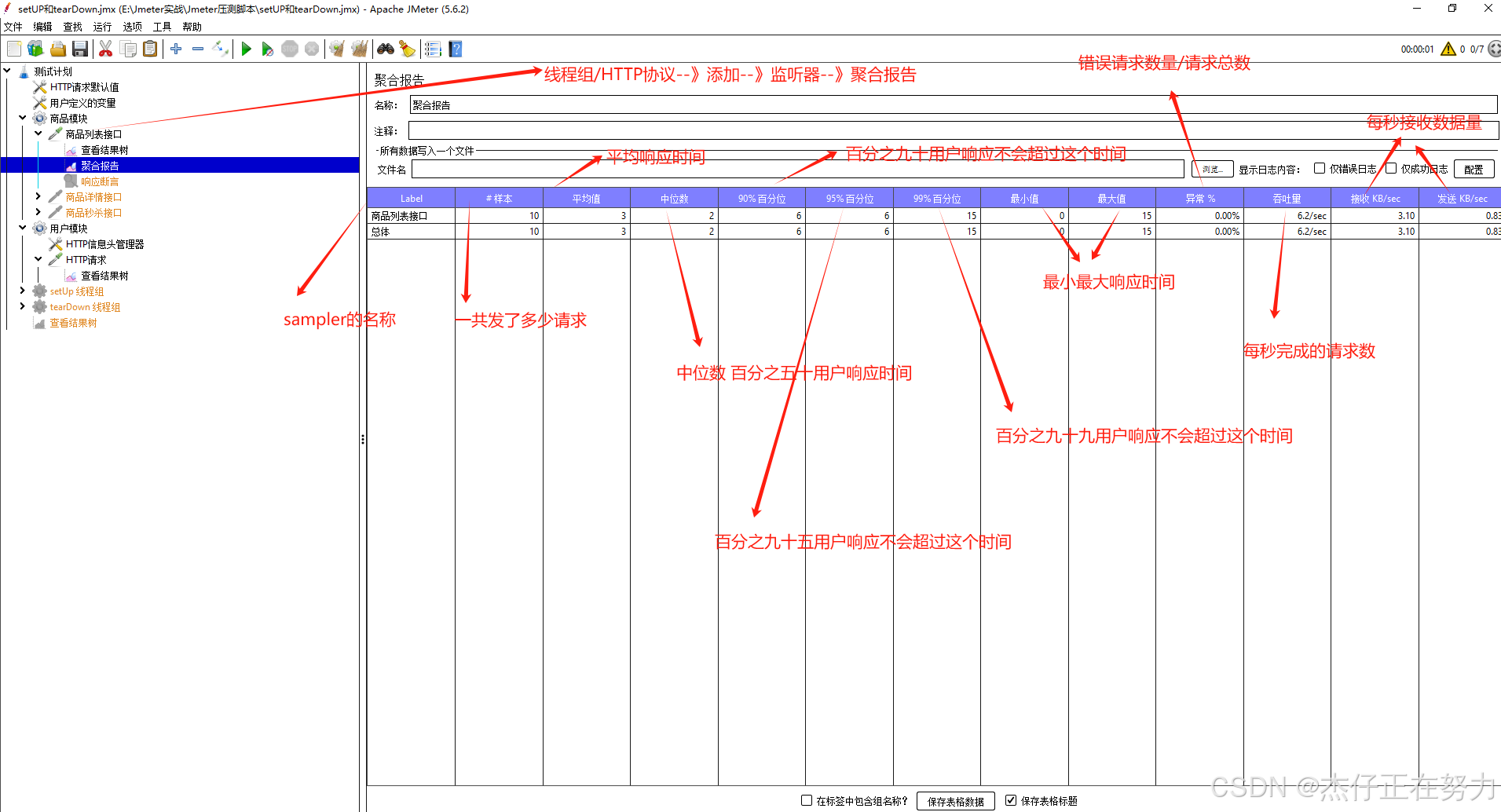Open the 查找 menu
Image resolution: width=1501 pixels, height=812 pixels.
[x=72, y=27]
